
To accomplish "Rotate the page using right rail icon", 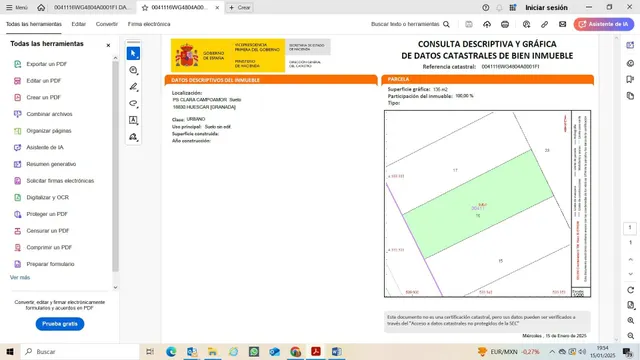I will tap(631, 290).
